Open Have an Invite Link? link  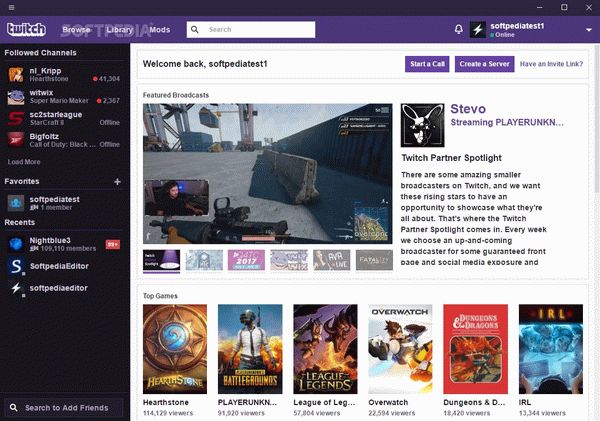click(551, 64)
